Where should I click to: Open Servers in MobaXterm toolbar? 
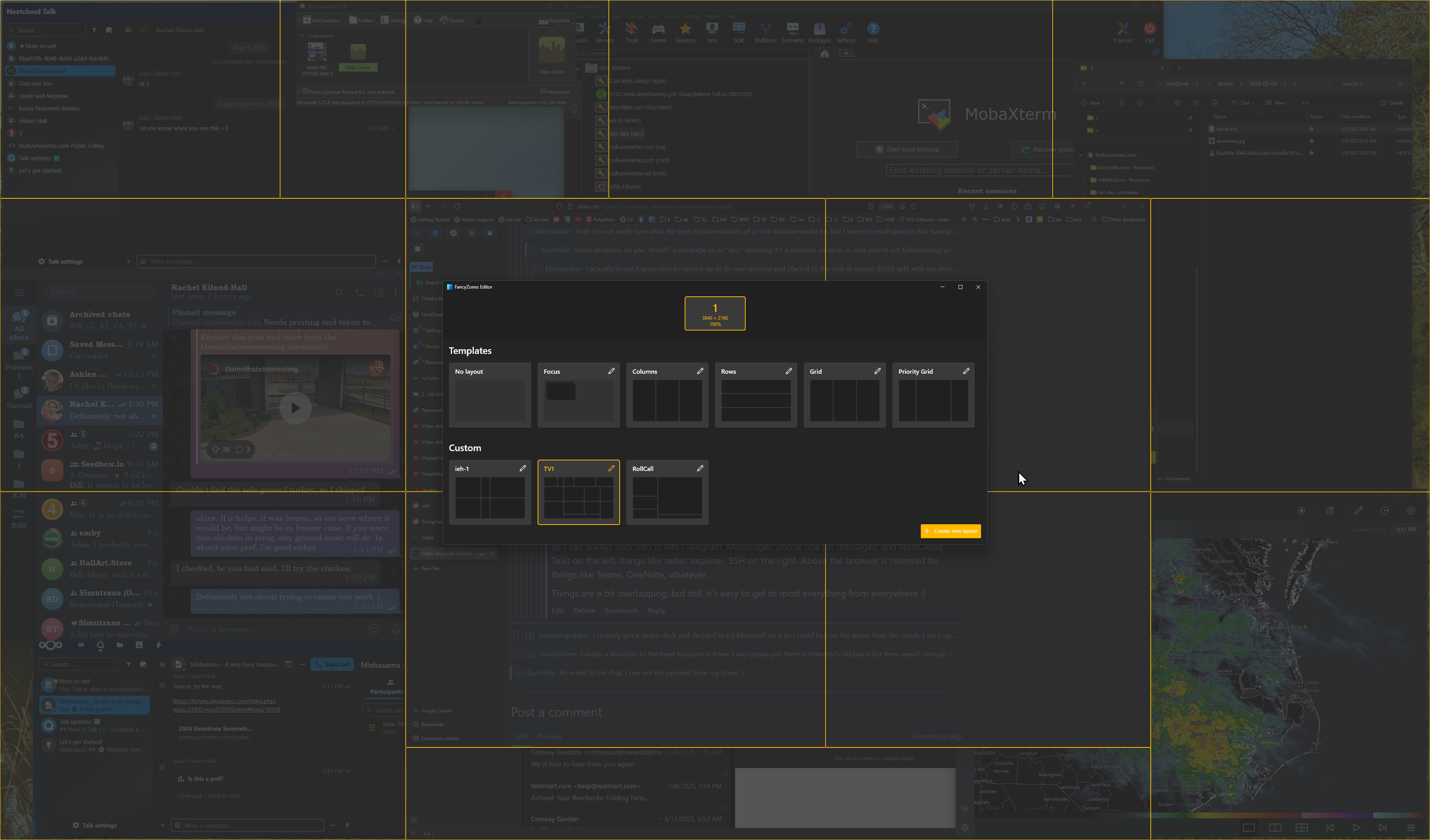click(605, 32)
